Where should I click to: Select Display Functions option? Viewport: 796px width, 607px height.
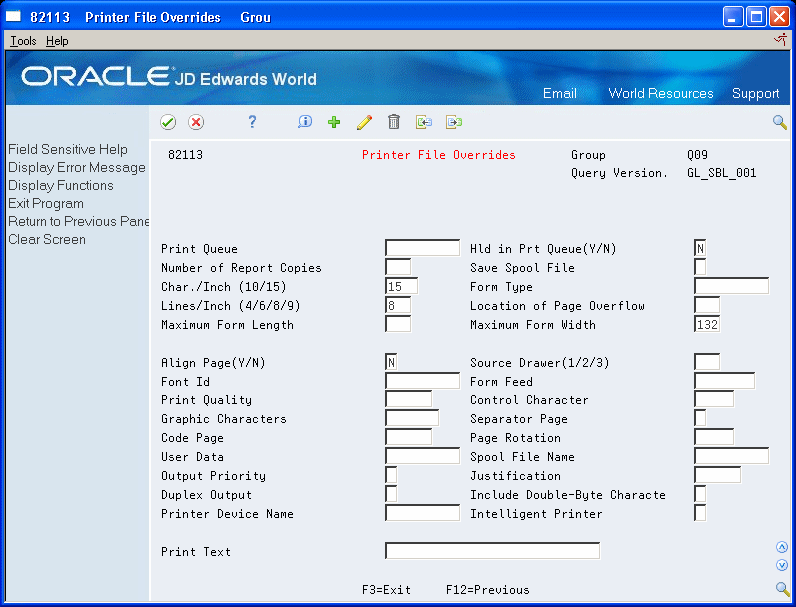(x=60, y=185)
